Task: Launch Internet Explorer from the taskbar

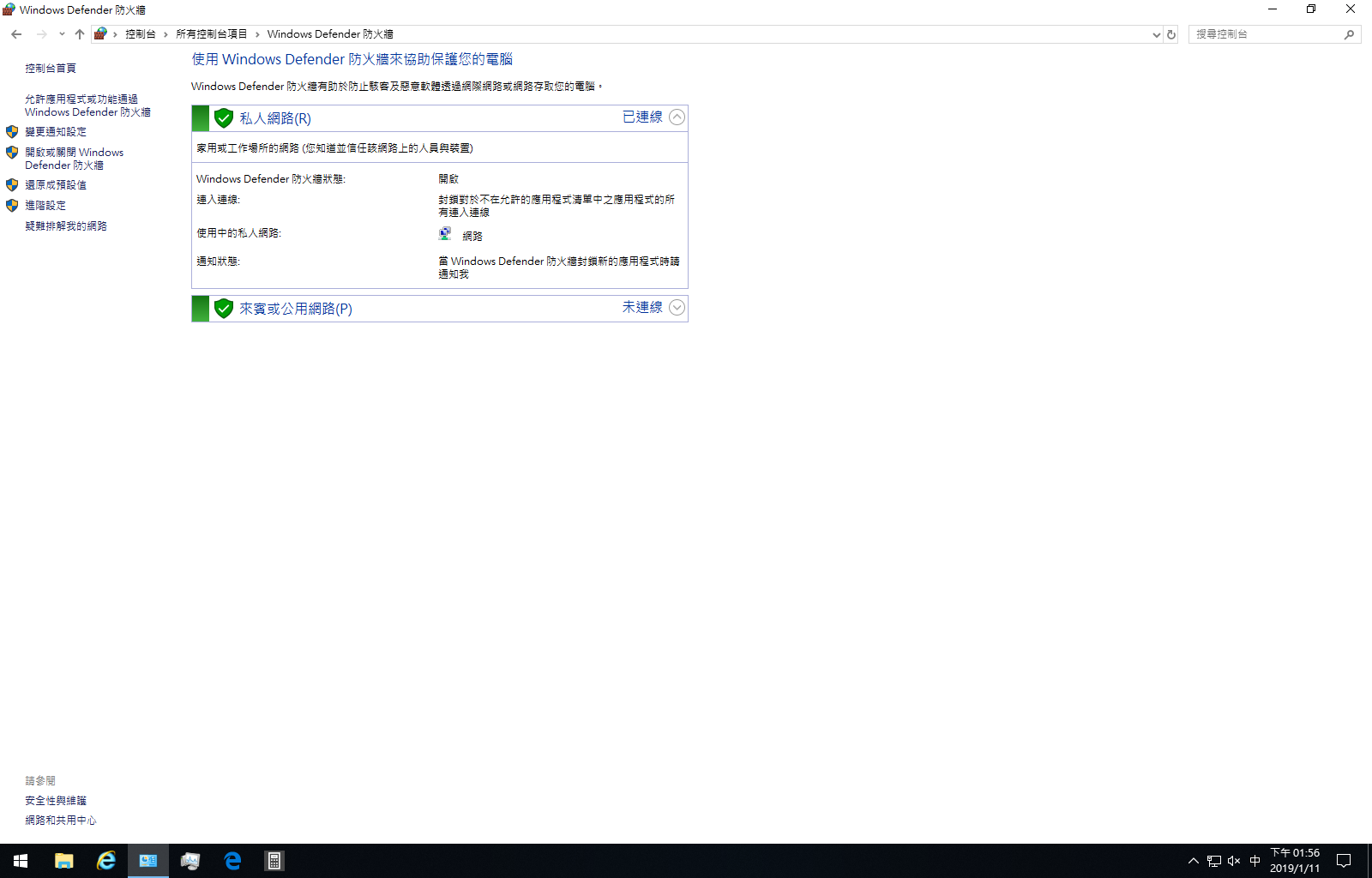Action: click(105, 861)
